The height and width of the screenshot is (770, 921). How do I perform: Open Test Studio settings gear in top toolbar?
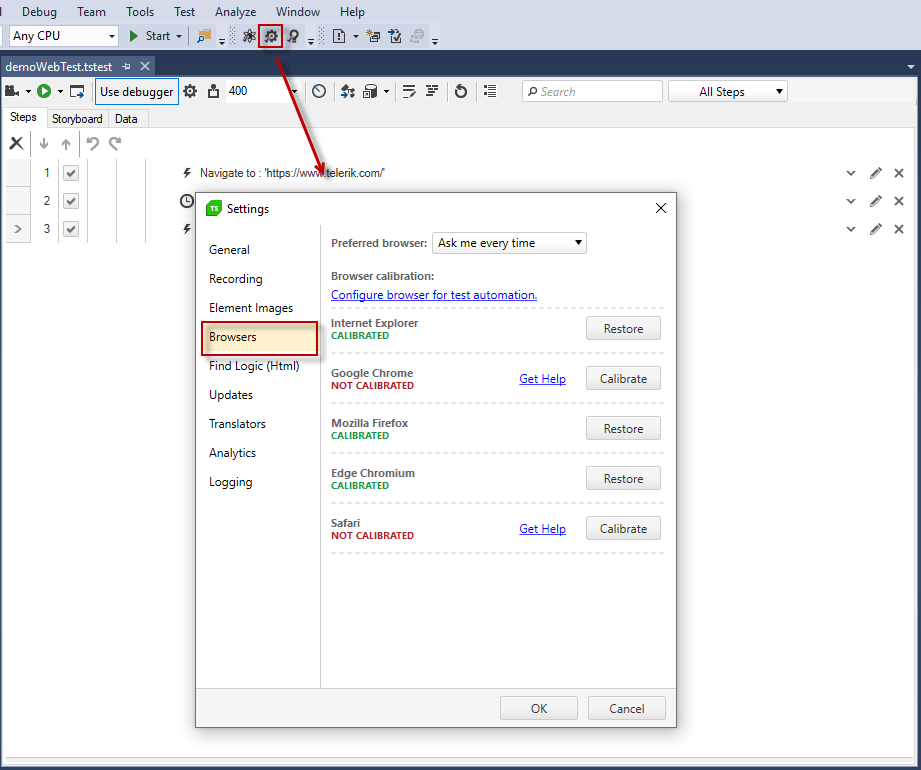point(271,36)
